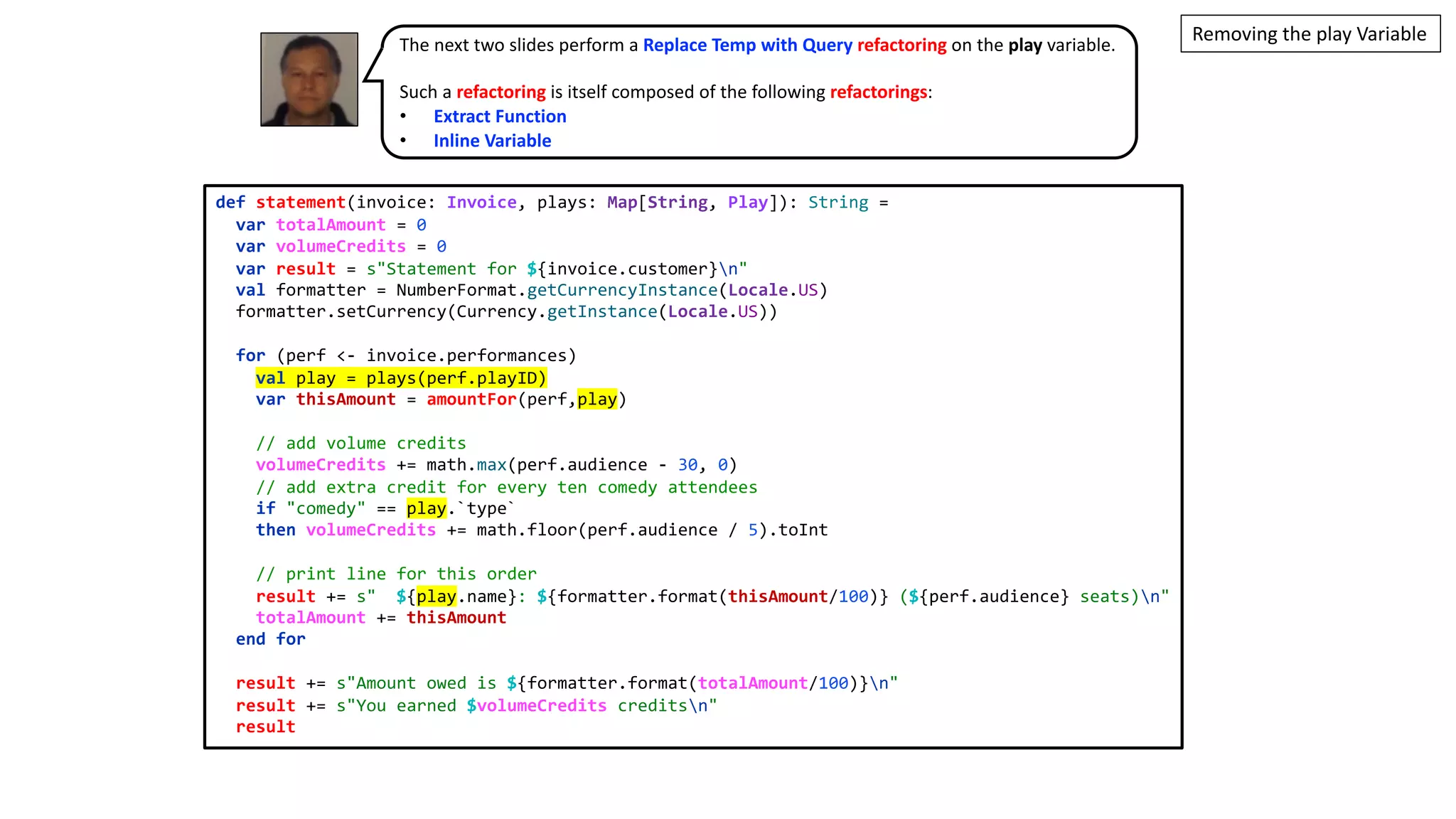Screen dimensions: 1456x819
Task: Click the final 'result' return line
Action: pyautogui.click(x=265, y=727)
